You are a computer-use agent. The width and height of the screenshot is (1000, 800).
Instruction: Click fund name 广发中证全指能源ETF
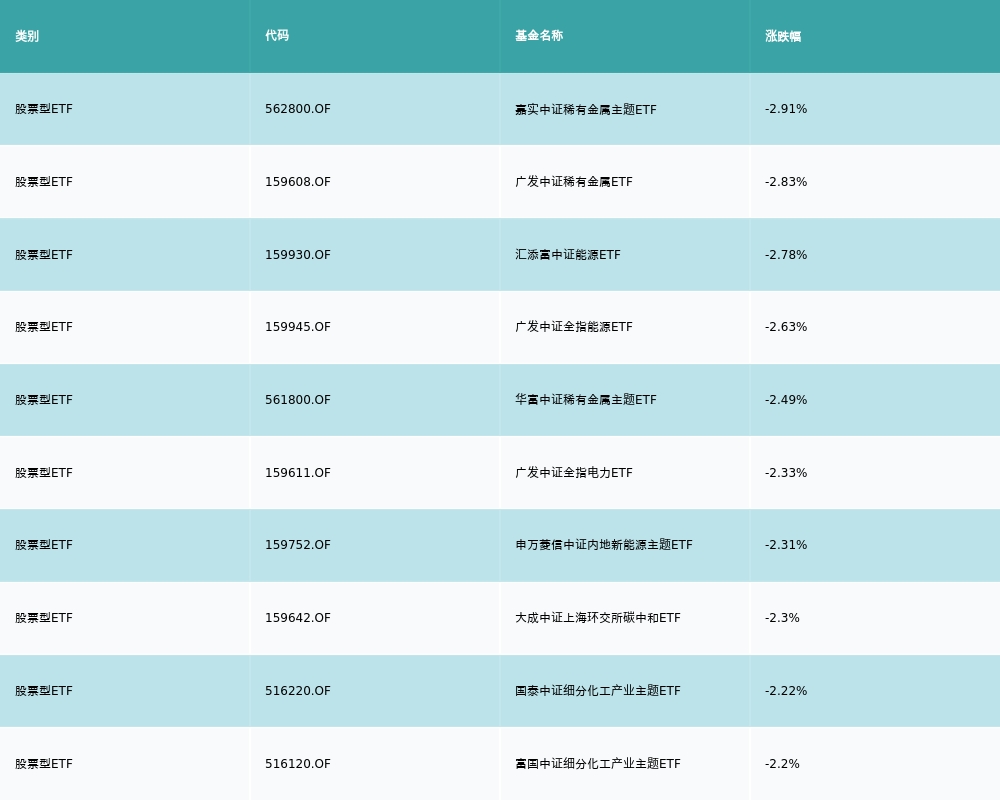[x=574, y=327]
